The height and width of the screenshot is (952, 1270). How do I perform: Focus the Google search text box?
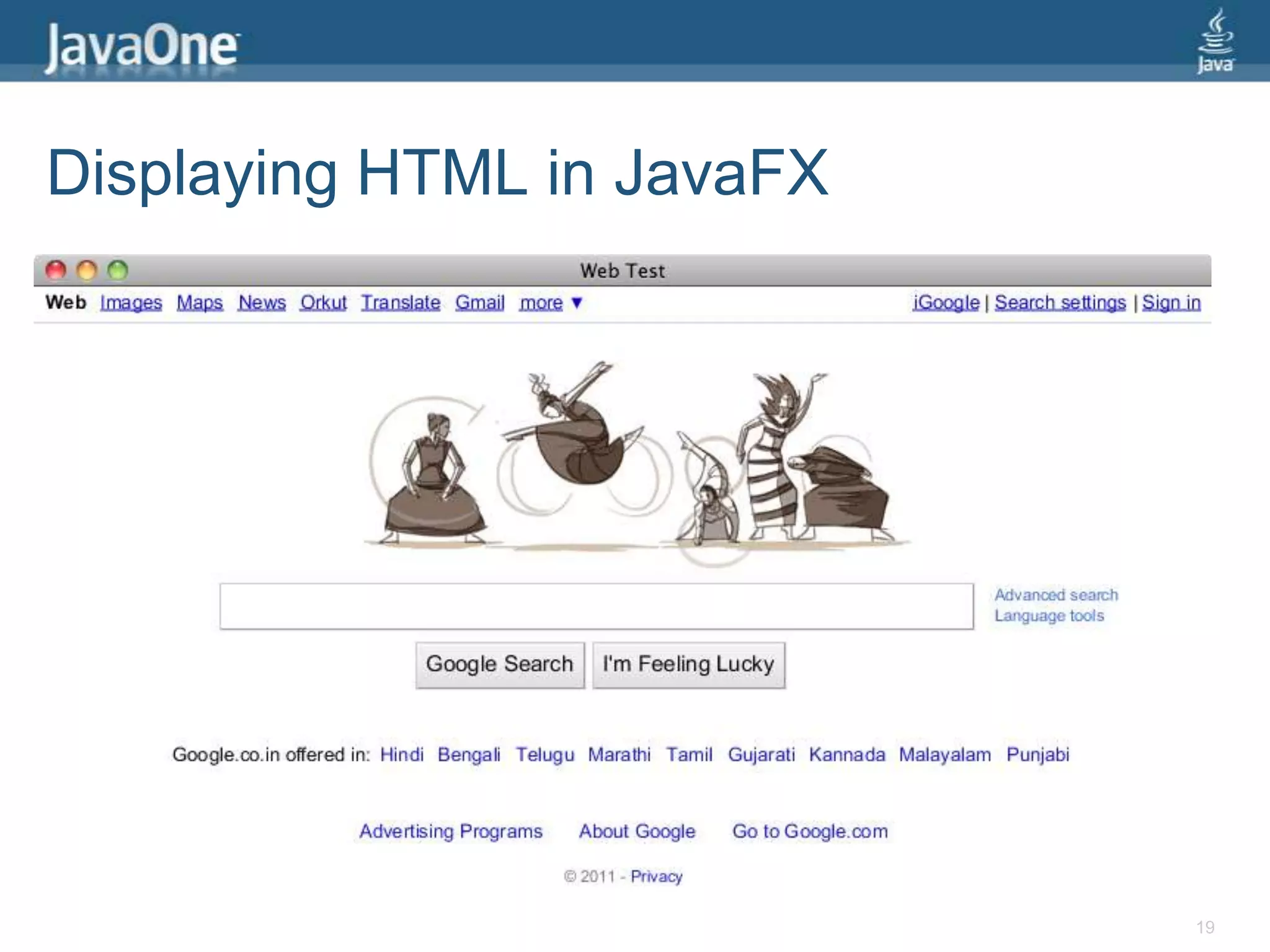(x=596, y=606)
